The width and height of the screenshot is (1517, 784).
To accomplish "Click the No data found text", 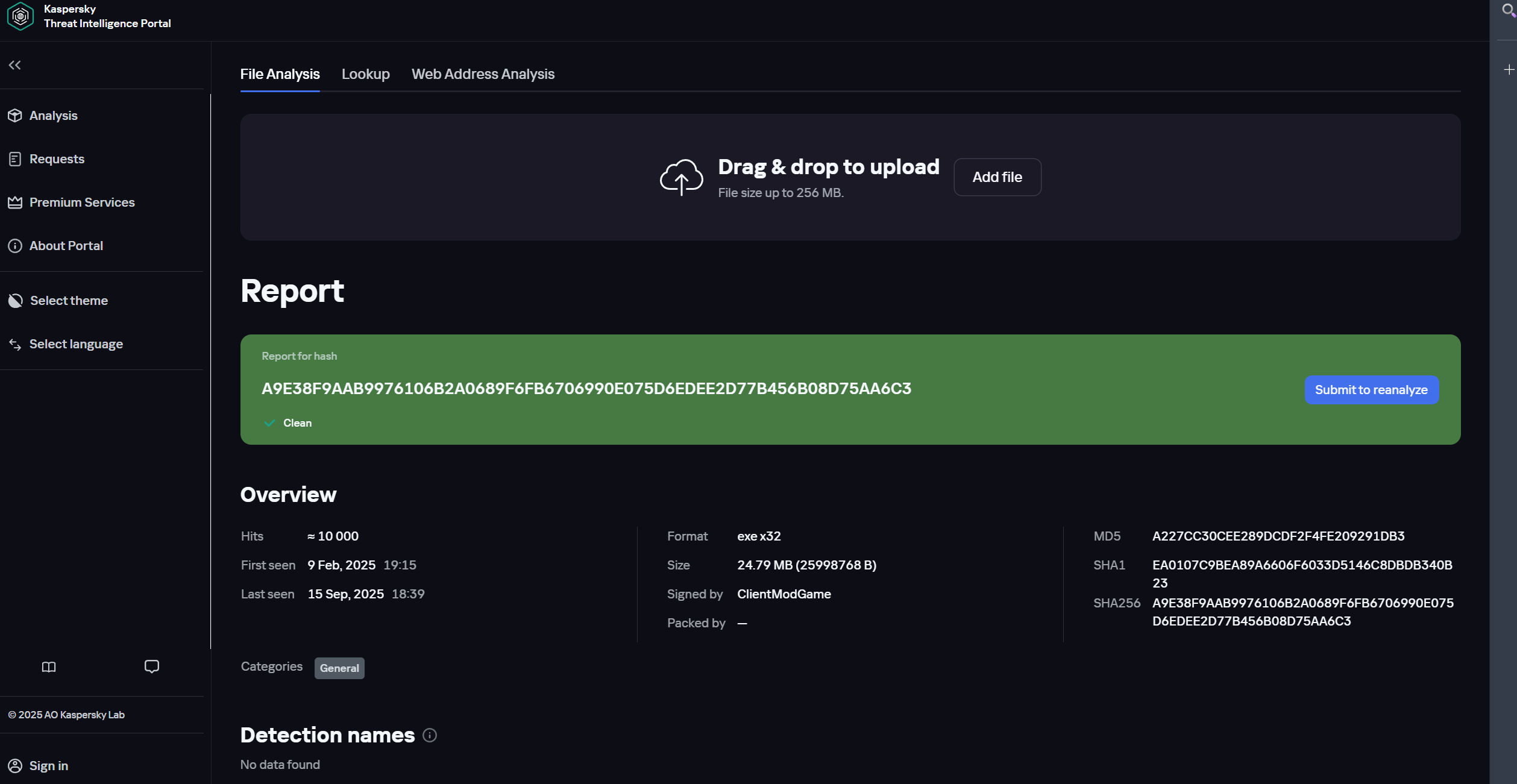I will point(280,765).
